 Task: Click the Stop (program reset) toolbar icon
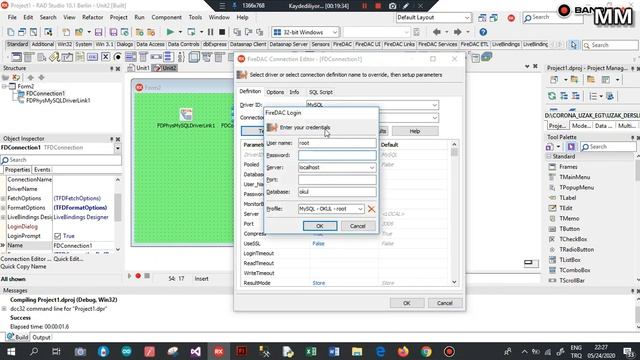pyautogui.click(x=222, y=32)
